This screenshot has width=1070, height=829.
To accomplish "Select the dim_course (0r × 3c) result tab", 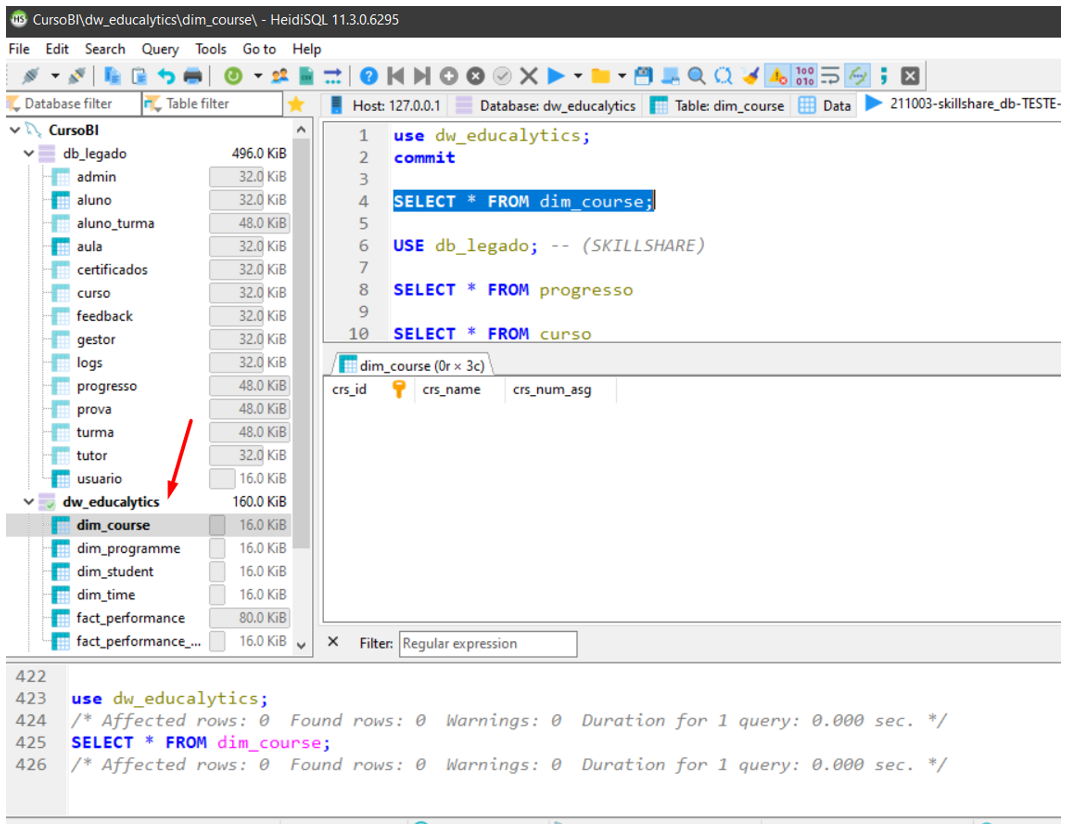I will point(413,366).
